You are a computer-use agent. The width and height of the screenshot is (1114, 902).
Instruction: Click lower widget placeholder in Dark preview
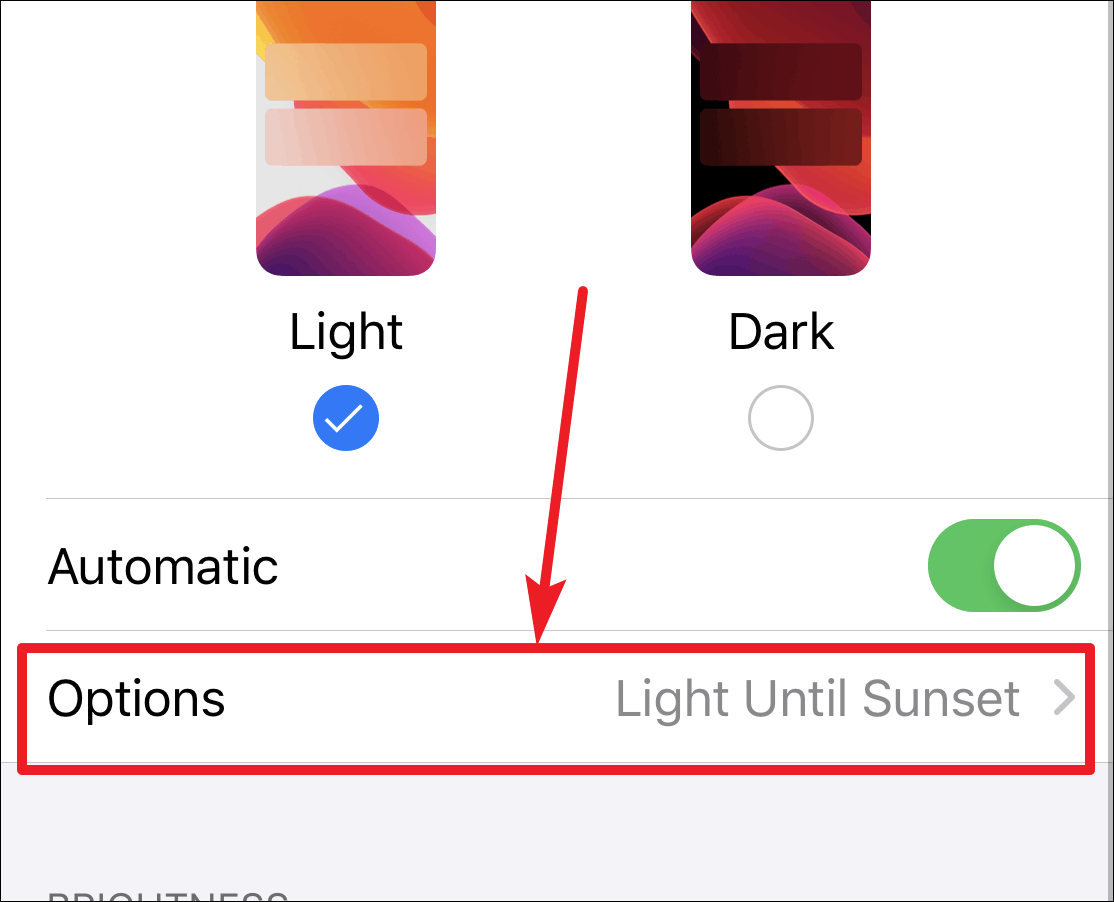coord(781,137)
